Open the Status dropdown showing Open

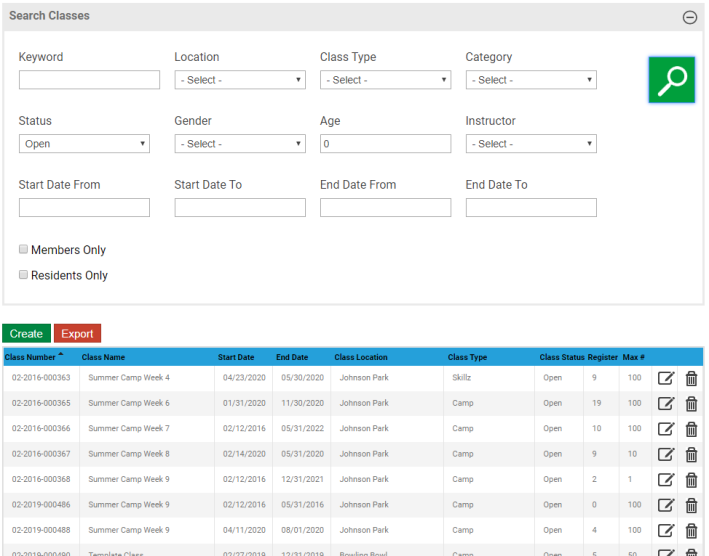(x=84, y=144)
